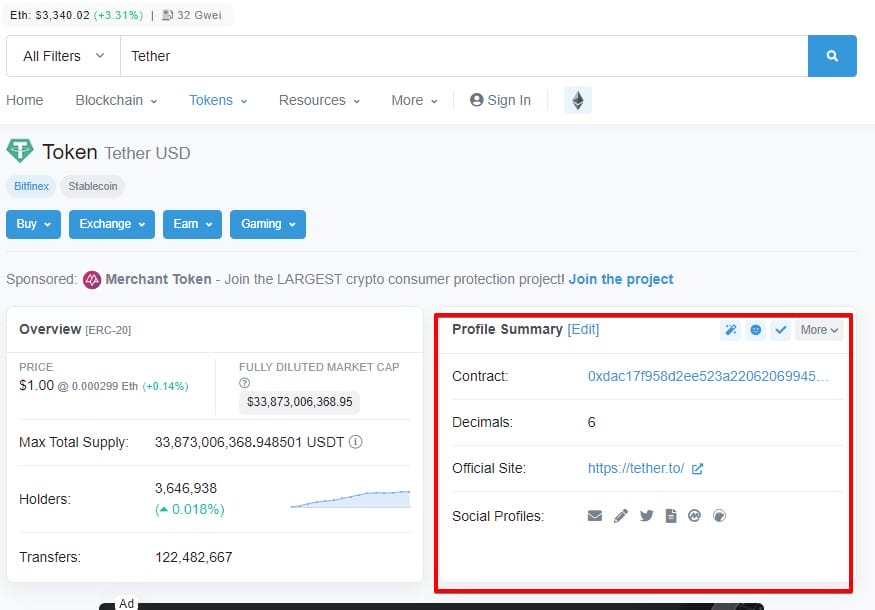This screenshot has width=875, height=610.
Task: Go to the Home page
Action: [x=25, y=100]
